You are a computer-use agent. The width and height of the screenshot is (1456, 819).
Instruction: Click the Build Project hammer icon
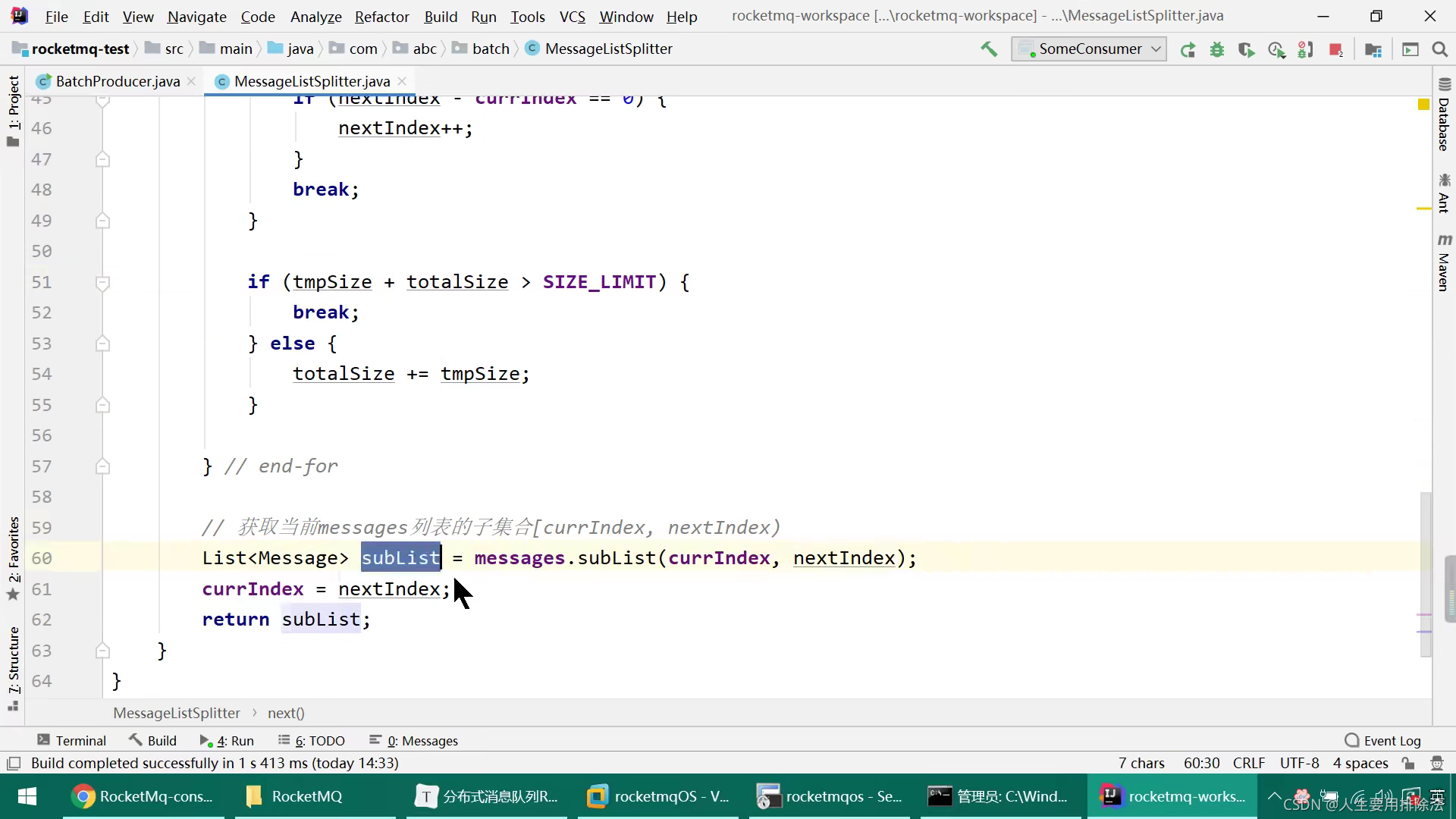tap(989, 49)
